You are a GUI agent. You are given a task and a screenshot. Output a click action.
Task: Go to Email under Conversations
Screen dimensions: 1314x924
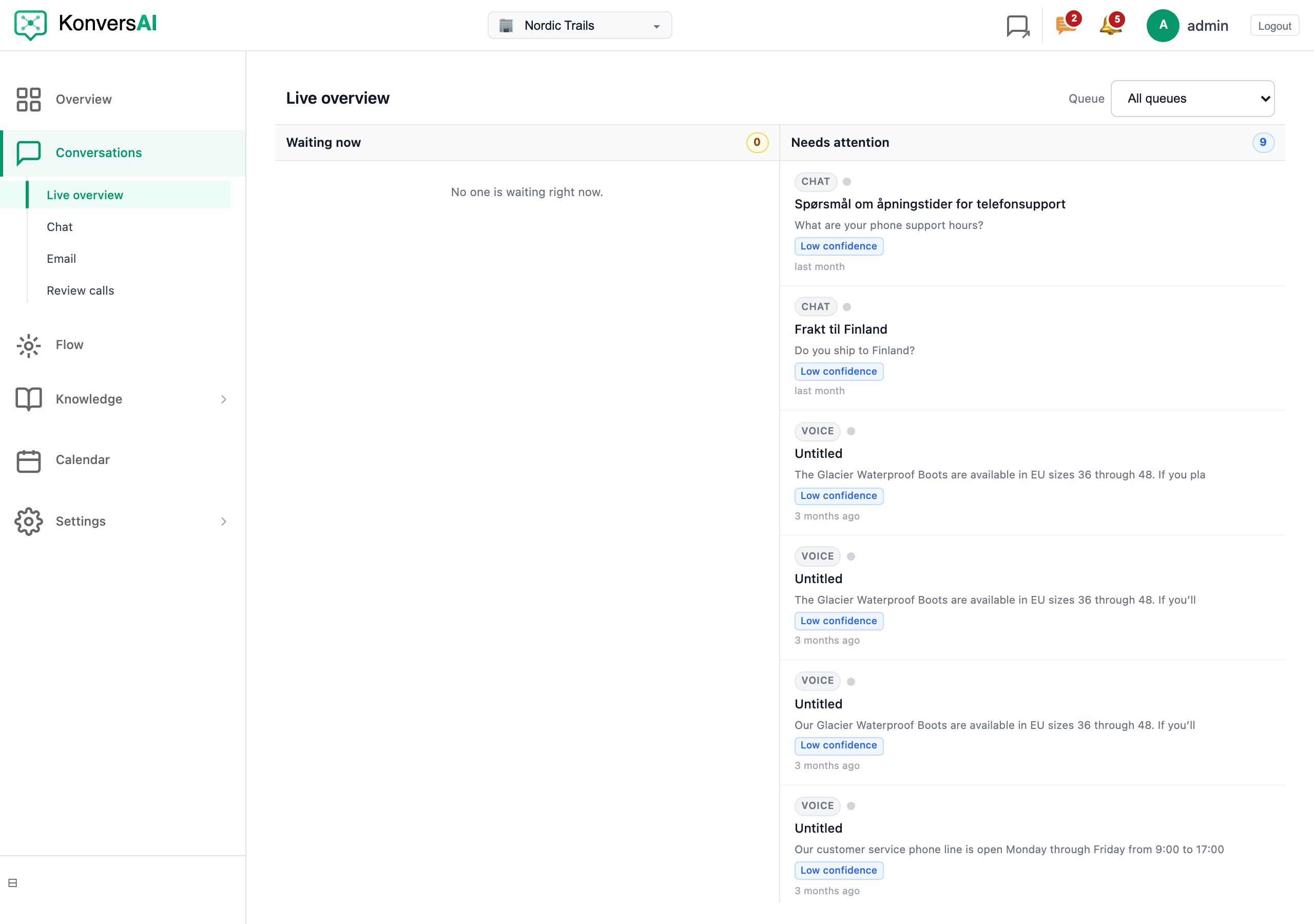point(61,259)
